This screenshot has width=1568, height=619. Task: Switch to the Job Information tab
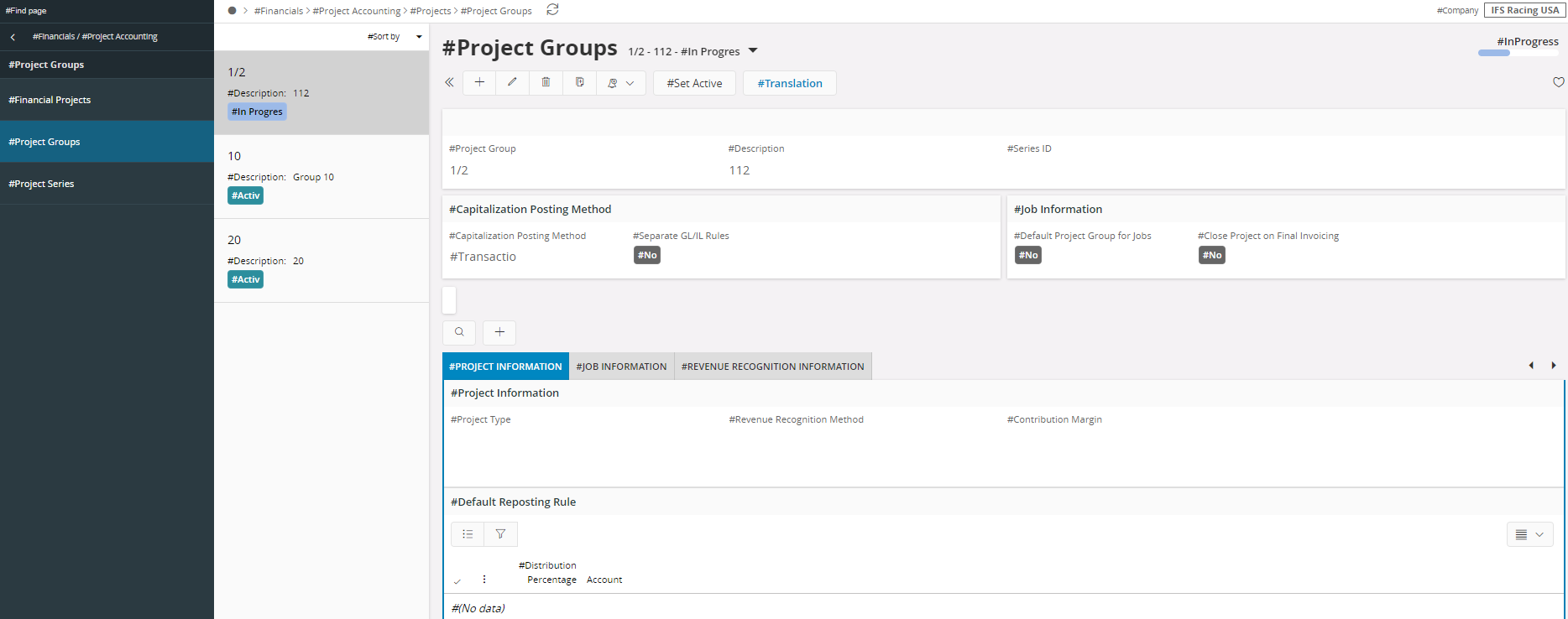[x=621, y=367]
